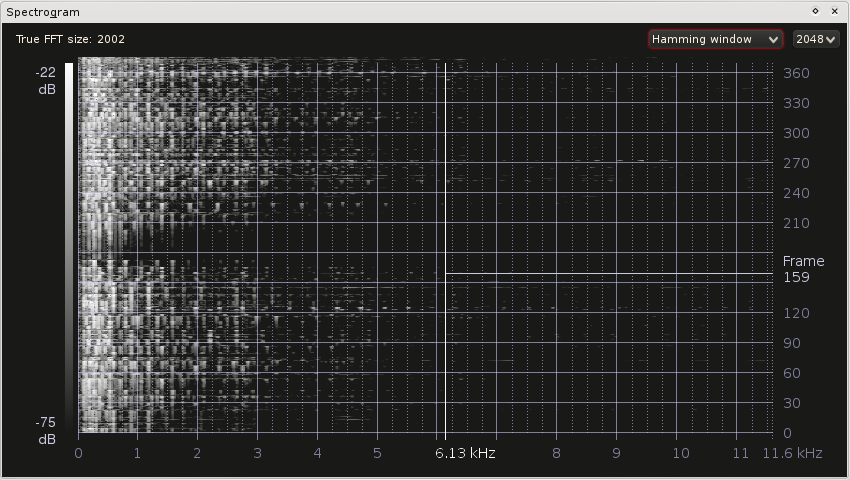Click the 360 frame axis label

pyautogui.click(x=796, y=73)
